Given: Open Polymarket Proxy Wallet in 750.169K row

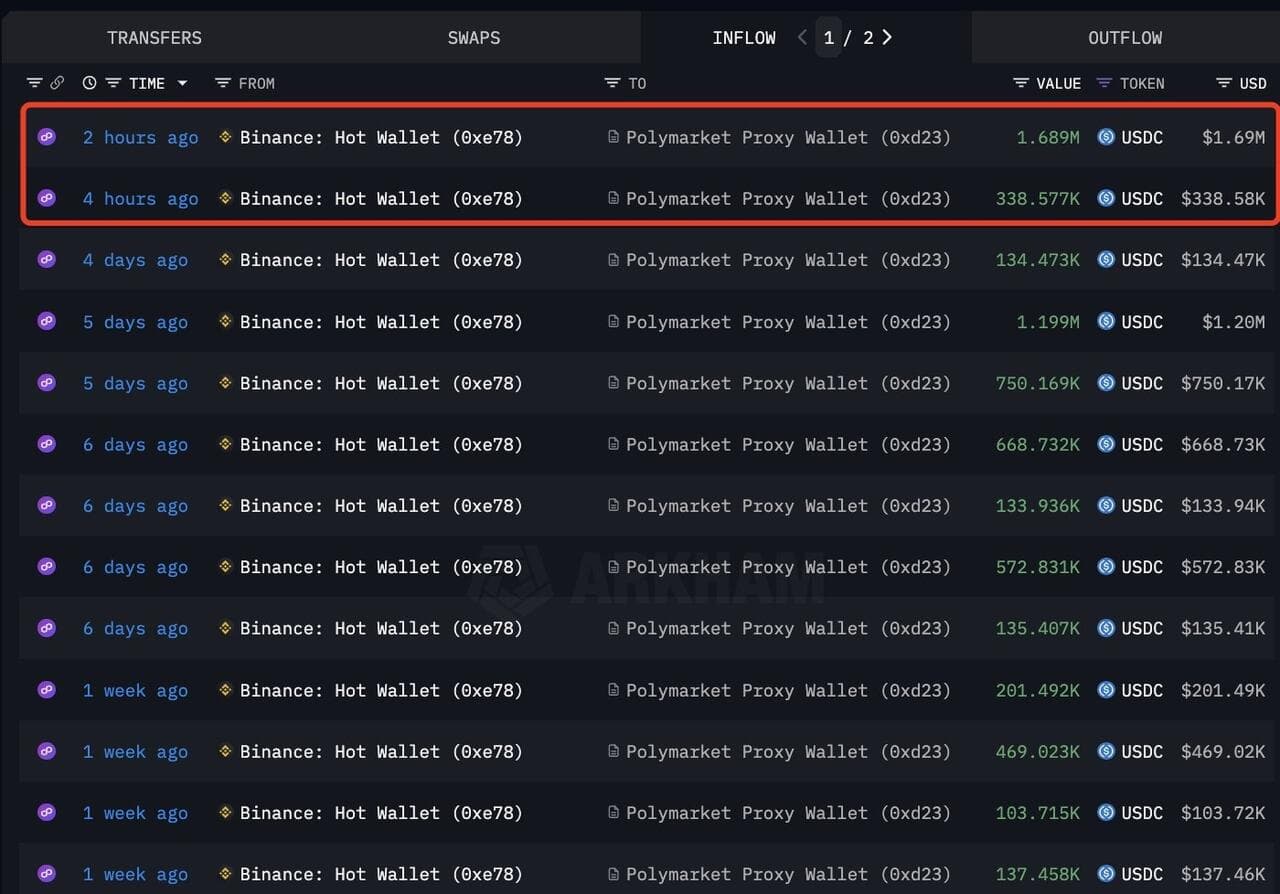Looking at the screenshot, I should point(788,383).
